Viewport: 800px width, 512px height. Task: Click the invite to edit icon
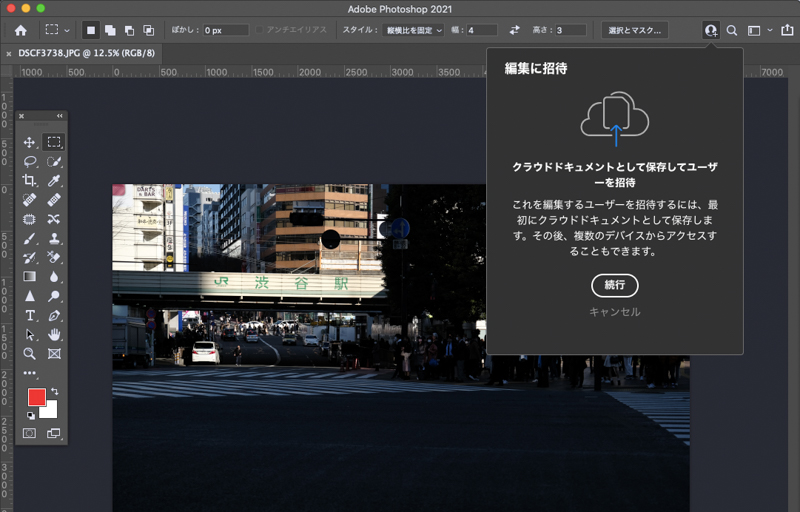[711, 31]
